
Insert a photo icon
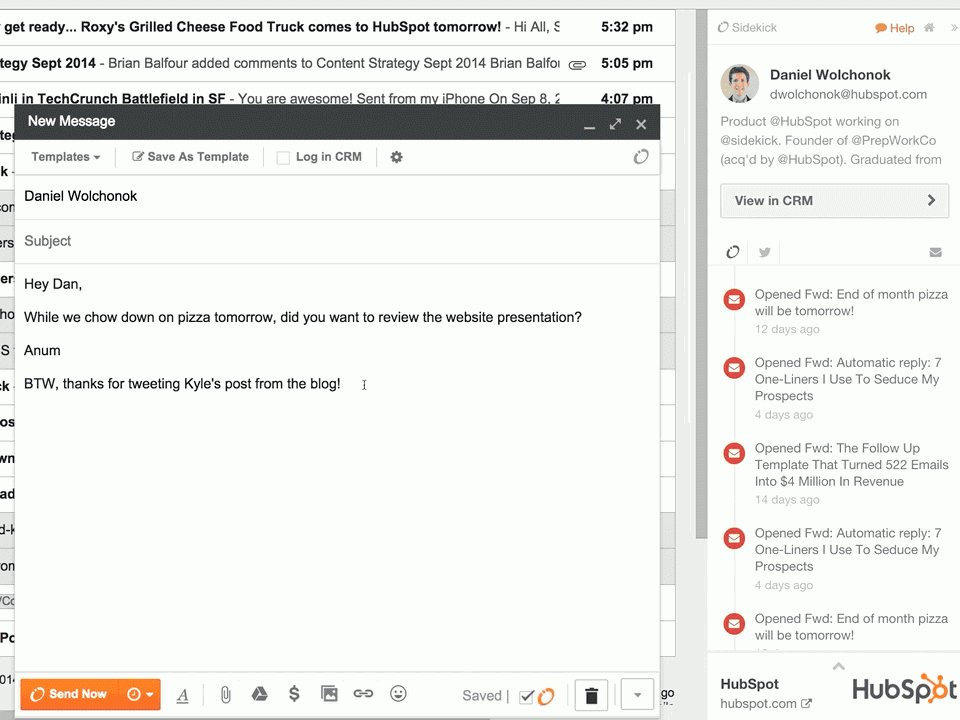[329, 694]
